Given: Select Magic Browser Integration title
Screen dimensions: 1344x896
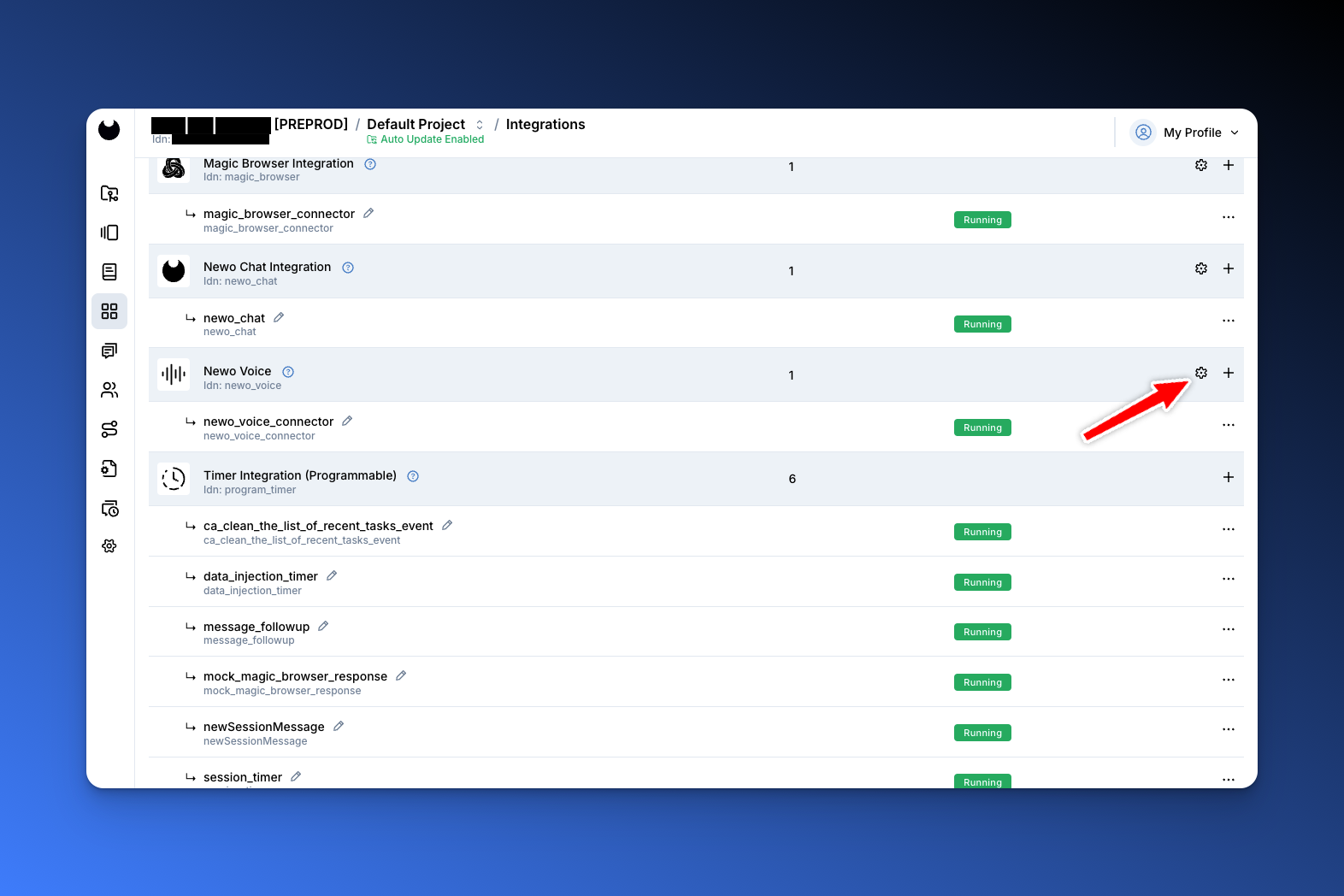Looking at the screenshot, I should point(279,163).
